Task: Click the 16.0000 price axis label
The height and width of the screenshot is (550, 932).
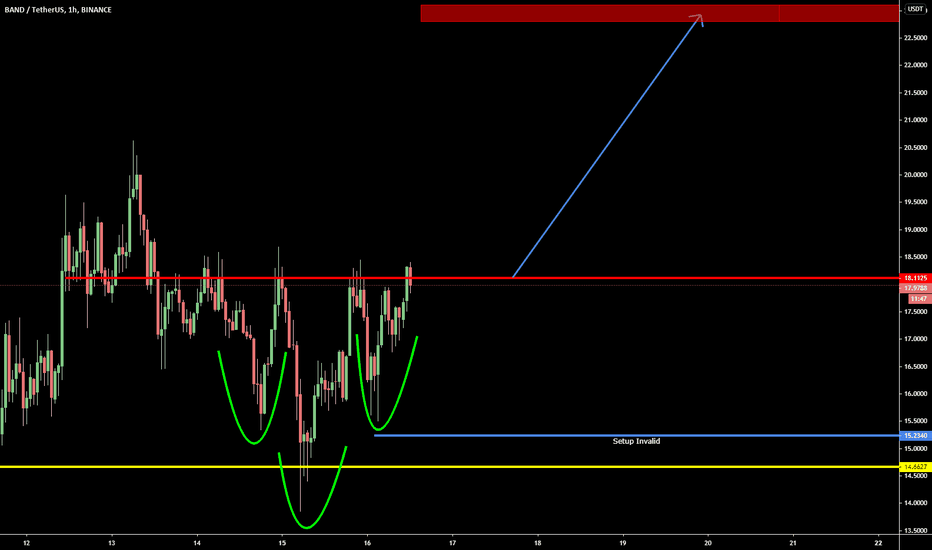Action: 915,394
